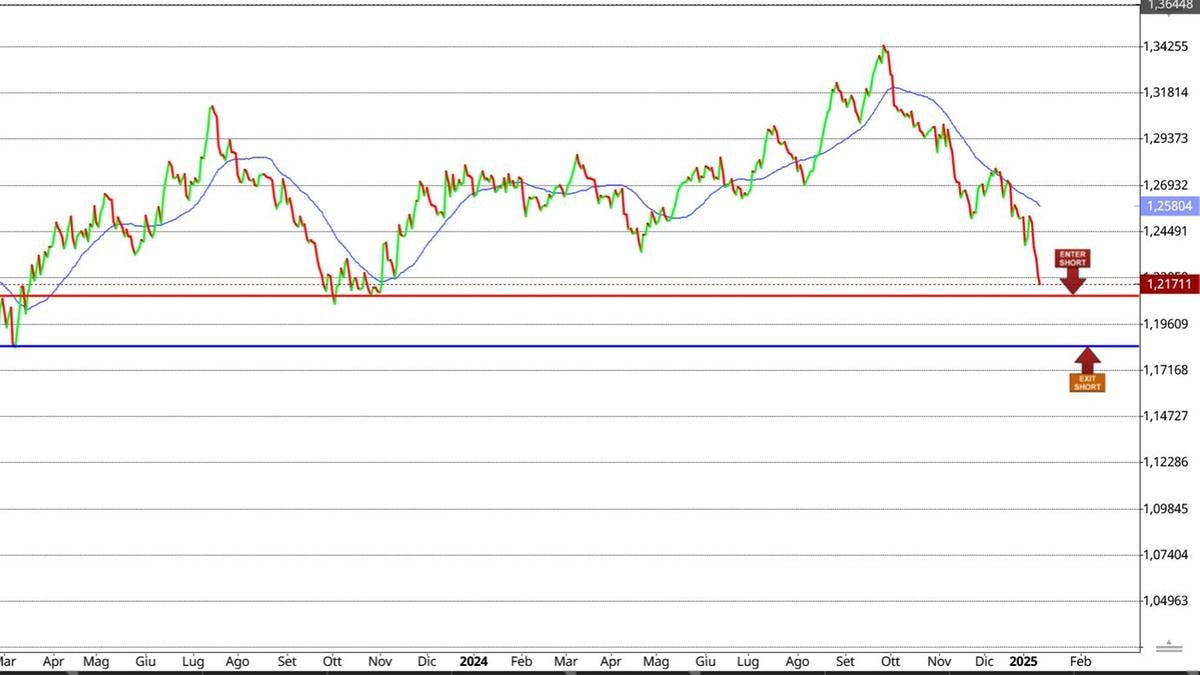Click the 1,26932 price axis label
1200x675 pixels.
pos(1168,185)
